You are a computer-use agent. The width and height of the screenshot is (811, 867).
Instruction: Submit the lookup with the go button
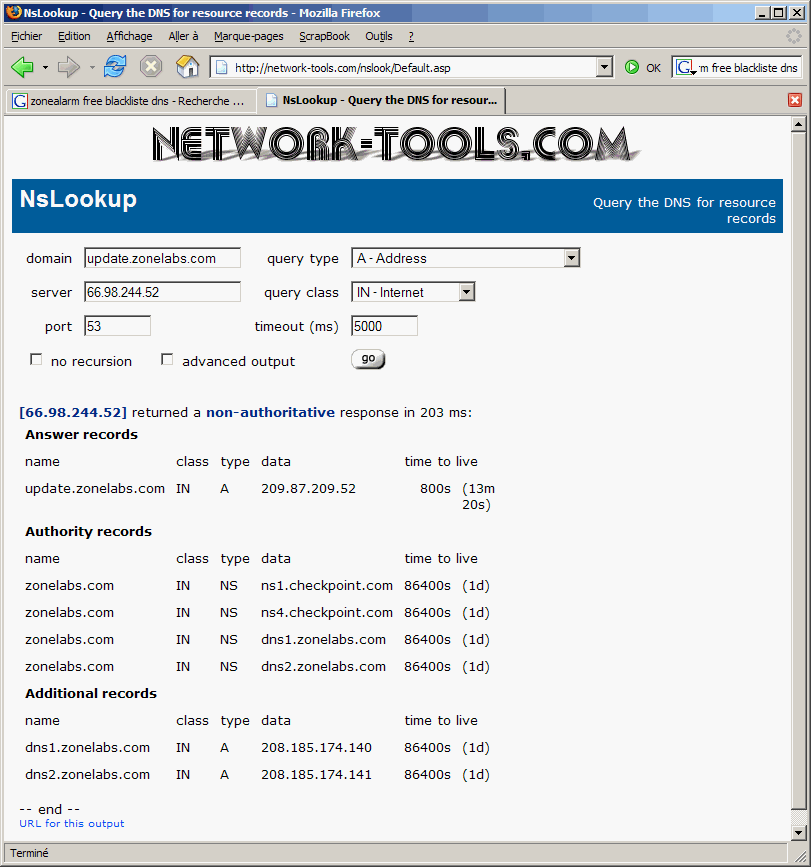point(368,359)
